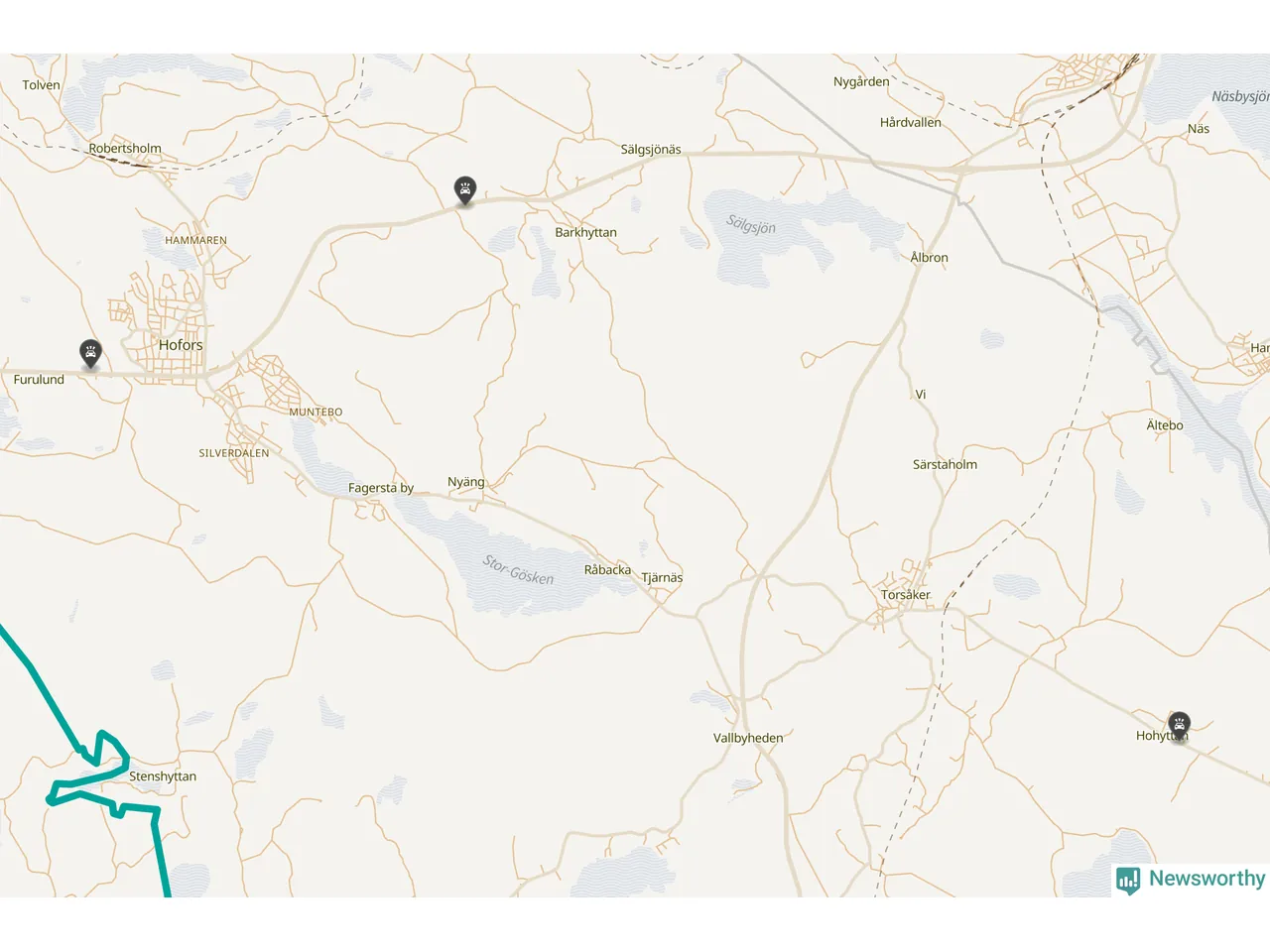The height and width of the screenshot is (952, 1270).
Task: Click the accident marker near Barkhyttan
Action: coord(465,189)
